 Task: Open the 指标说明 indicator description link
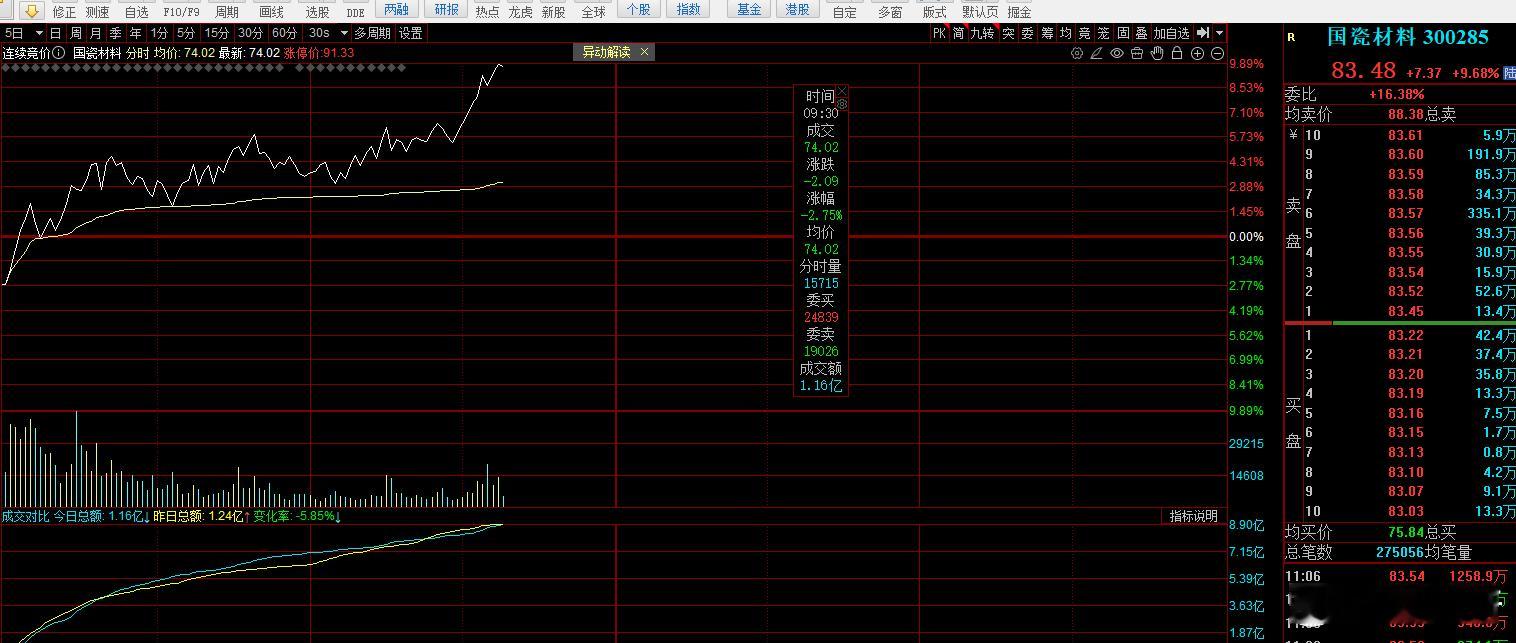pyautogui.click(x=1194, y=516)
